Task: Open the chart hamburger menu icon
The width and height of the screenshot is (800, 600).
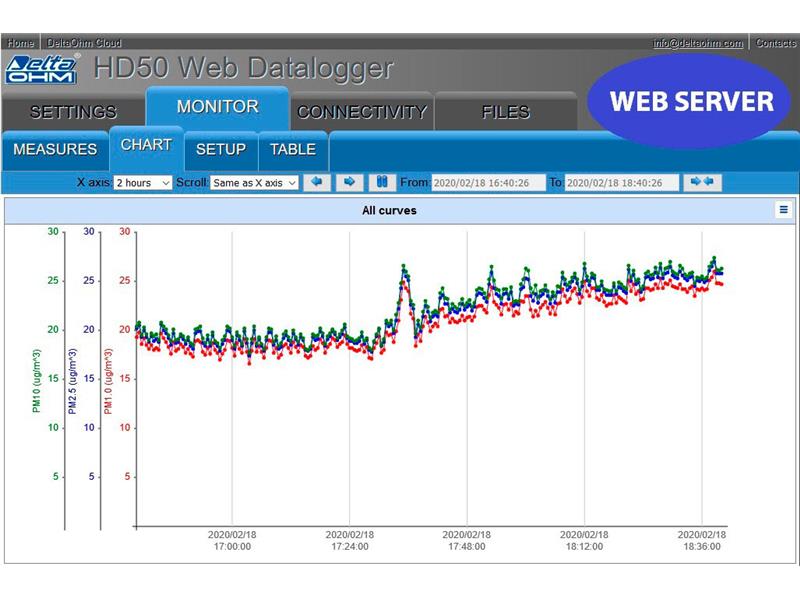Action: (784, 210)
